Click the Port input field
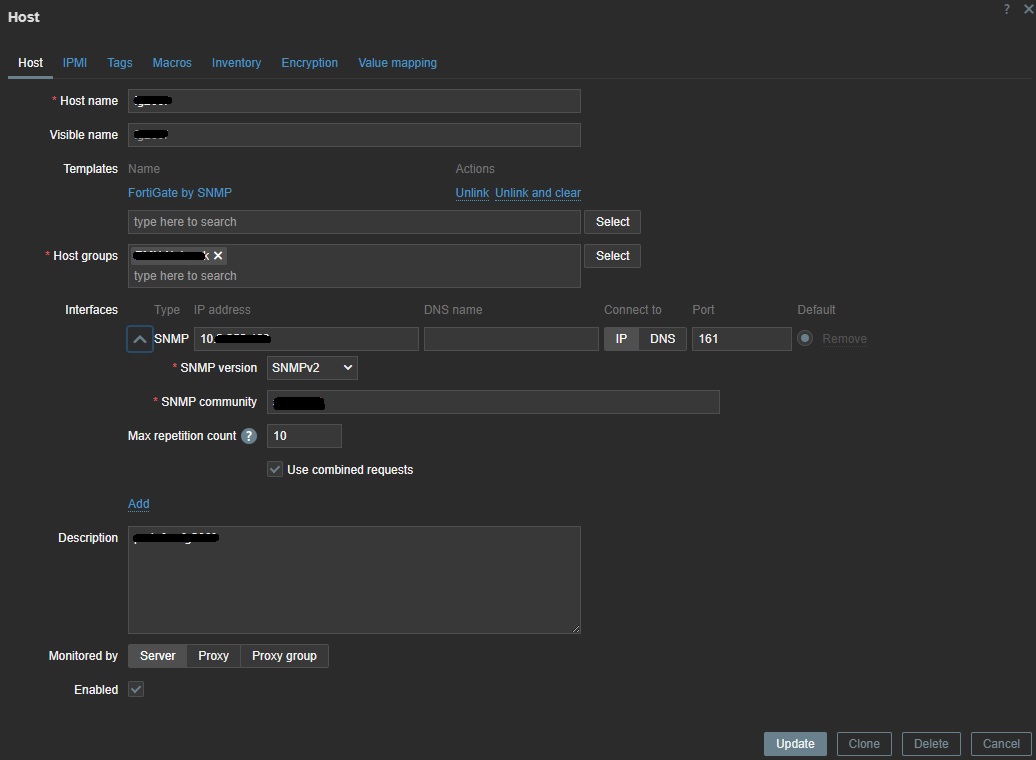This screenshot has height=760, width=1036. click(x=741, y=339)
